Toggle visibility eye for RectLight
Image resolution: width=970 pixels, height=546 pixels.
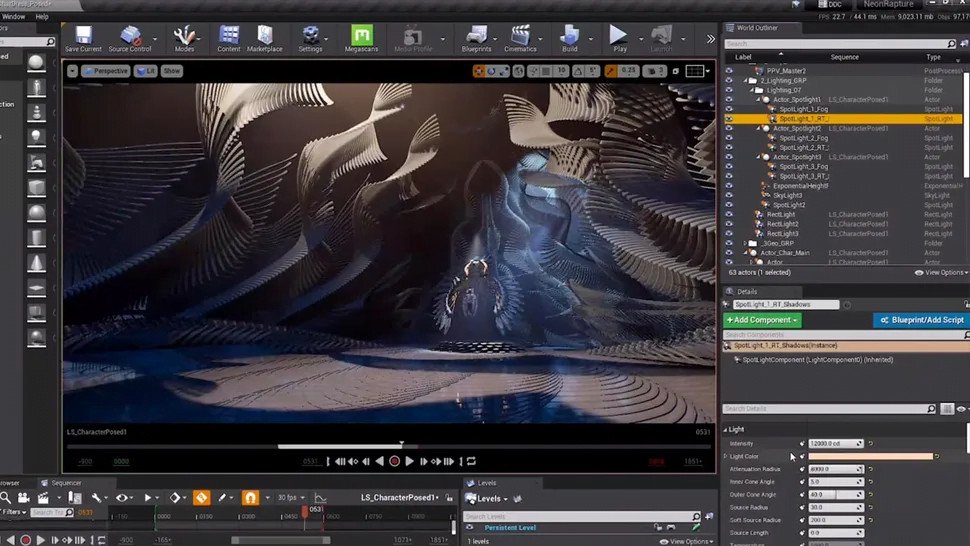pos(729,214)
